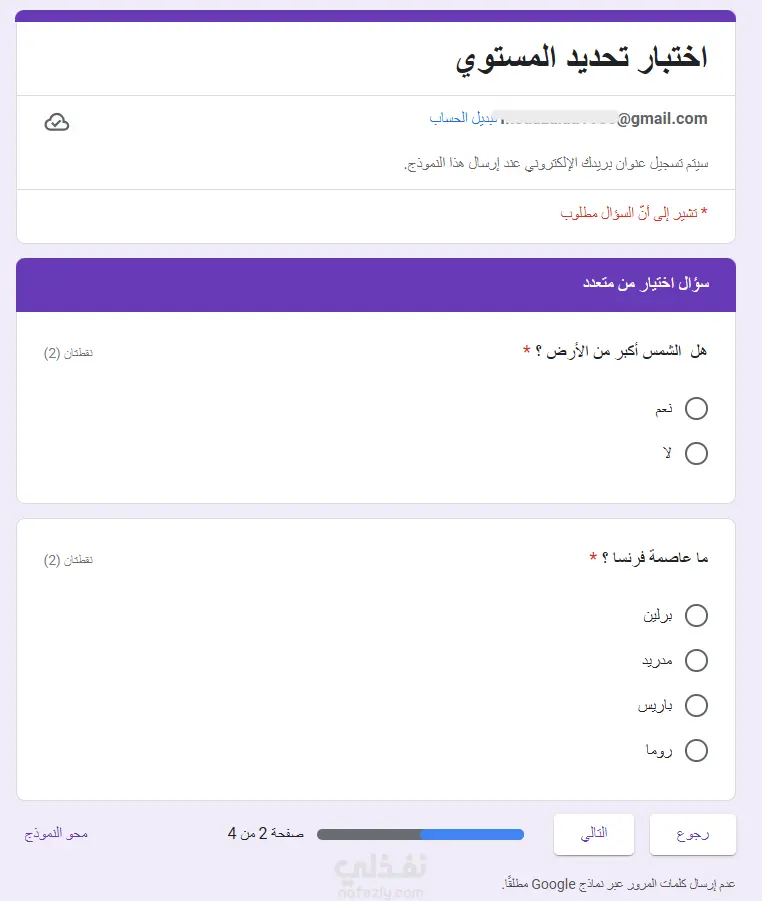Select the نعم radio option
762x901 pixels.
pos(696,408)
